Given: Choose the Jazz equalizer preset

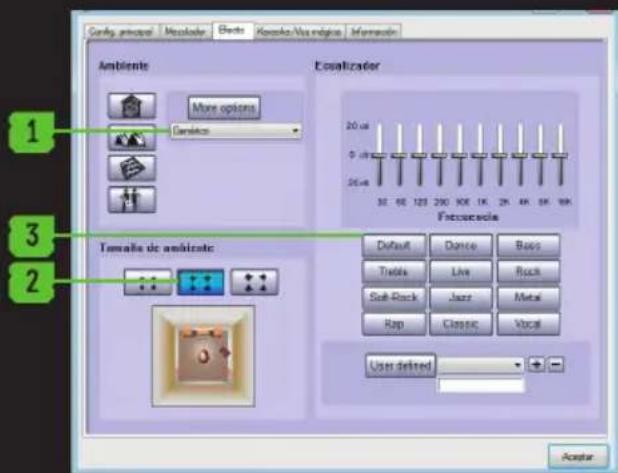Looking at the screenshot, I should tap(461, 298).
